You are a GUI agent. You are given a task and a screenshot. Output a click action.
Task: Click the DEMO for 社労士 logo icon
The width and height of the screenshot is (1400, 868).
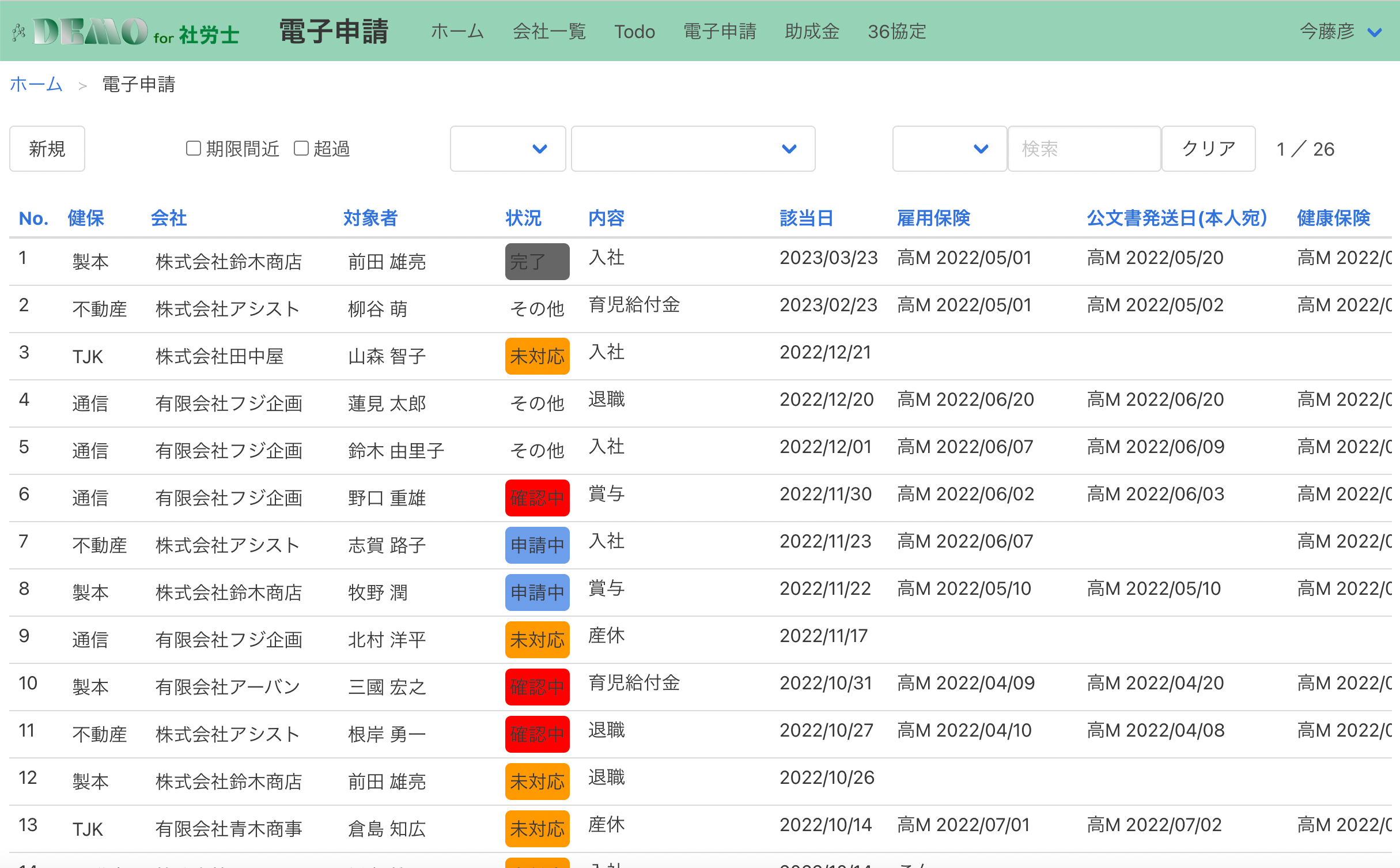pyautogui.click(x=19, y=32)
